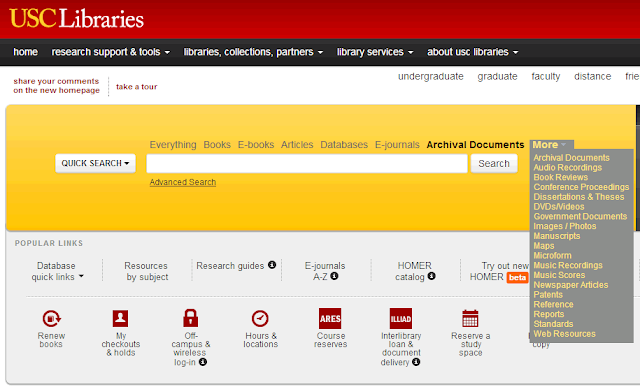
Task: Select the Databases search tab
Action: point(344,145)
